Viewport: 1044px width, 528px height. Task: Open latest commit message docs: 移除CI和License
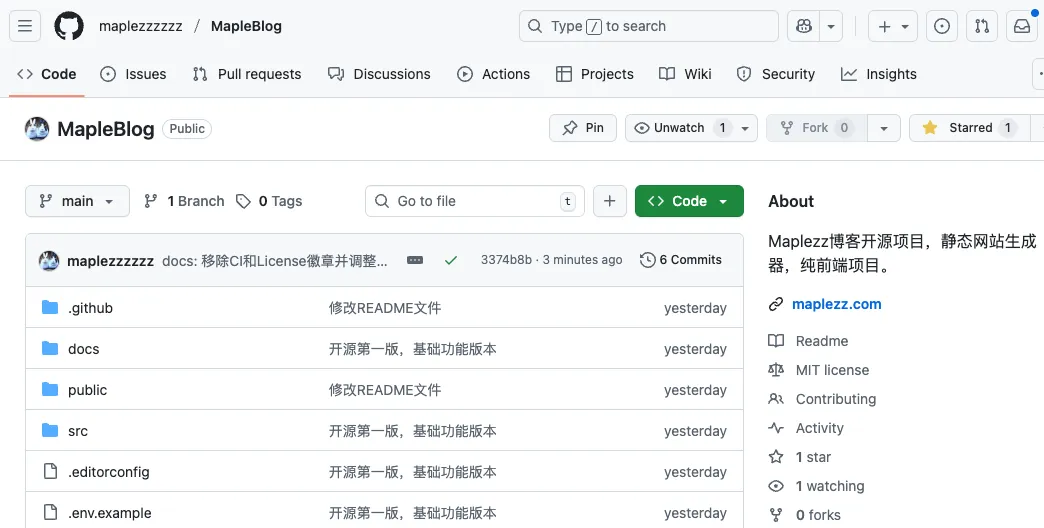(274, 260)
